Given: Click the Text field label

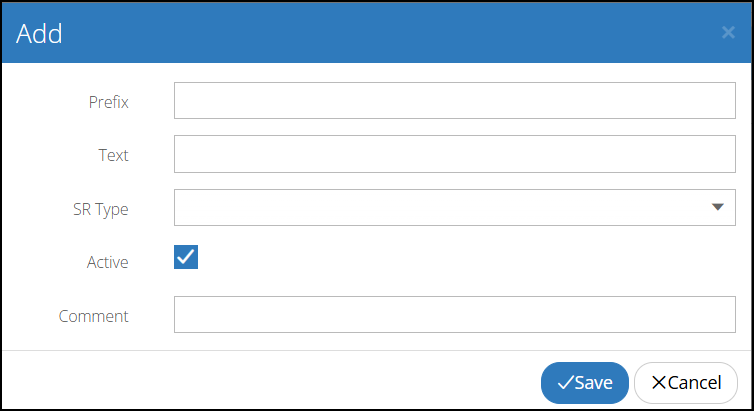Looking at the screenshot, I should point(113,155).
